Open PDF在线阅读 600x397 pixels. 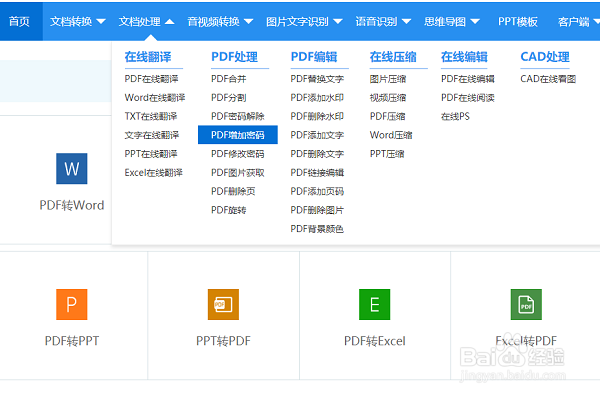[x=468, y=98]
